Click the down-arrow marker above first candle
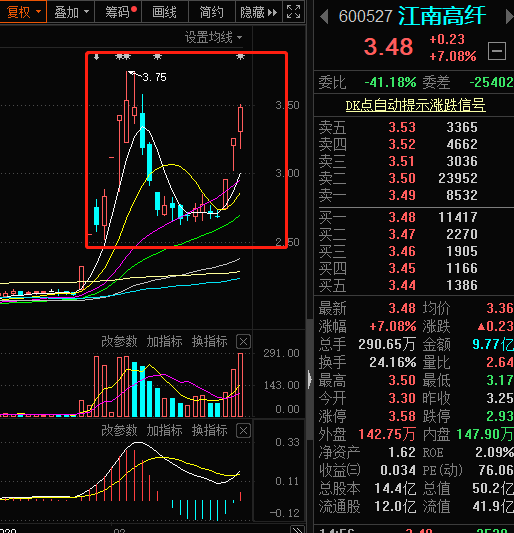This screenshot has height=533, width=514. point(97,57)
